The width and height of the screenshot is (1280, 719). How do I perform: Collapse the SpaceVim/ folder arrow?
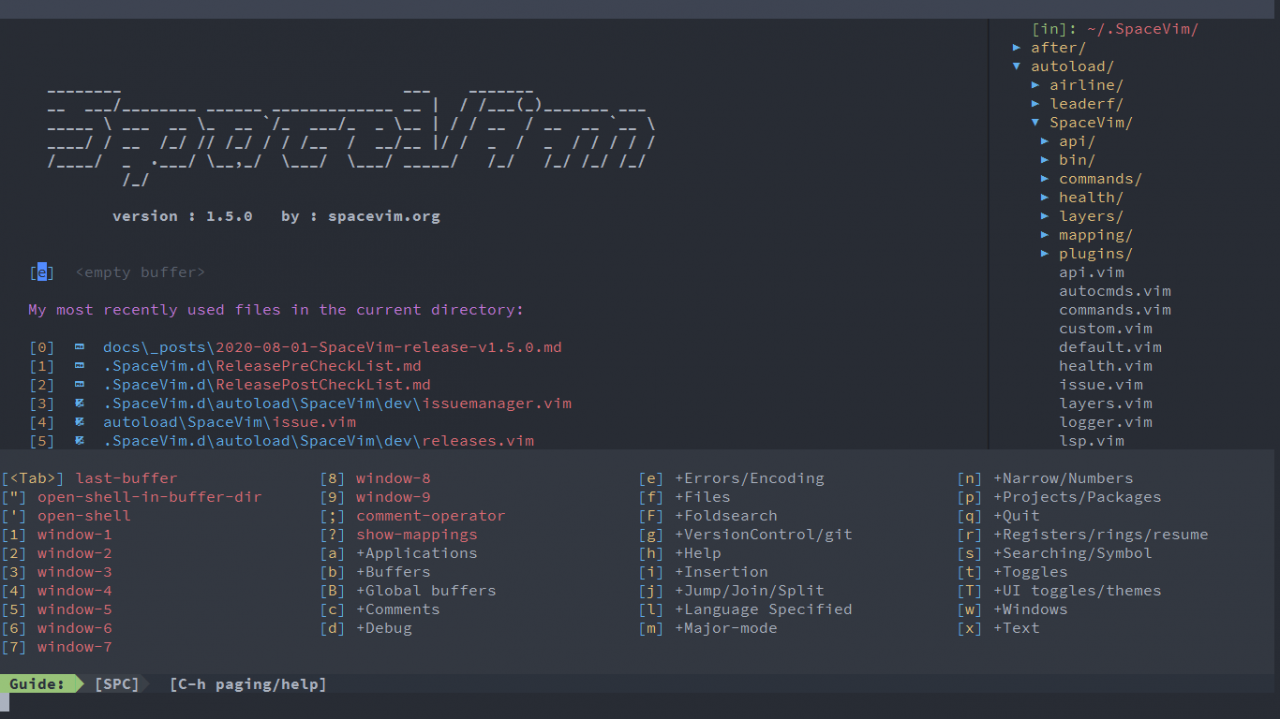point(1036,123)
